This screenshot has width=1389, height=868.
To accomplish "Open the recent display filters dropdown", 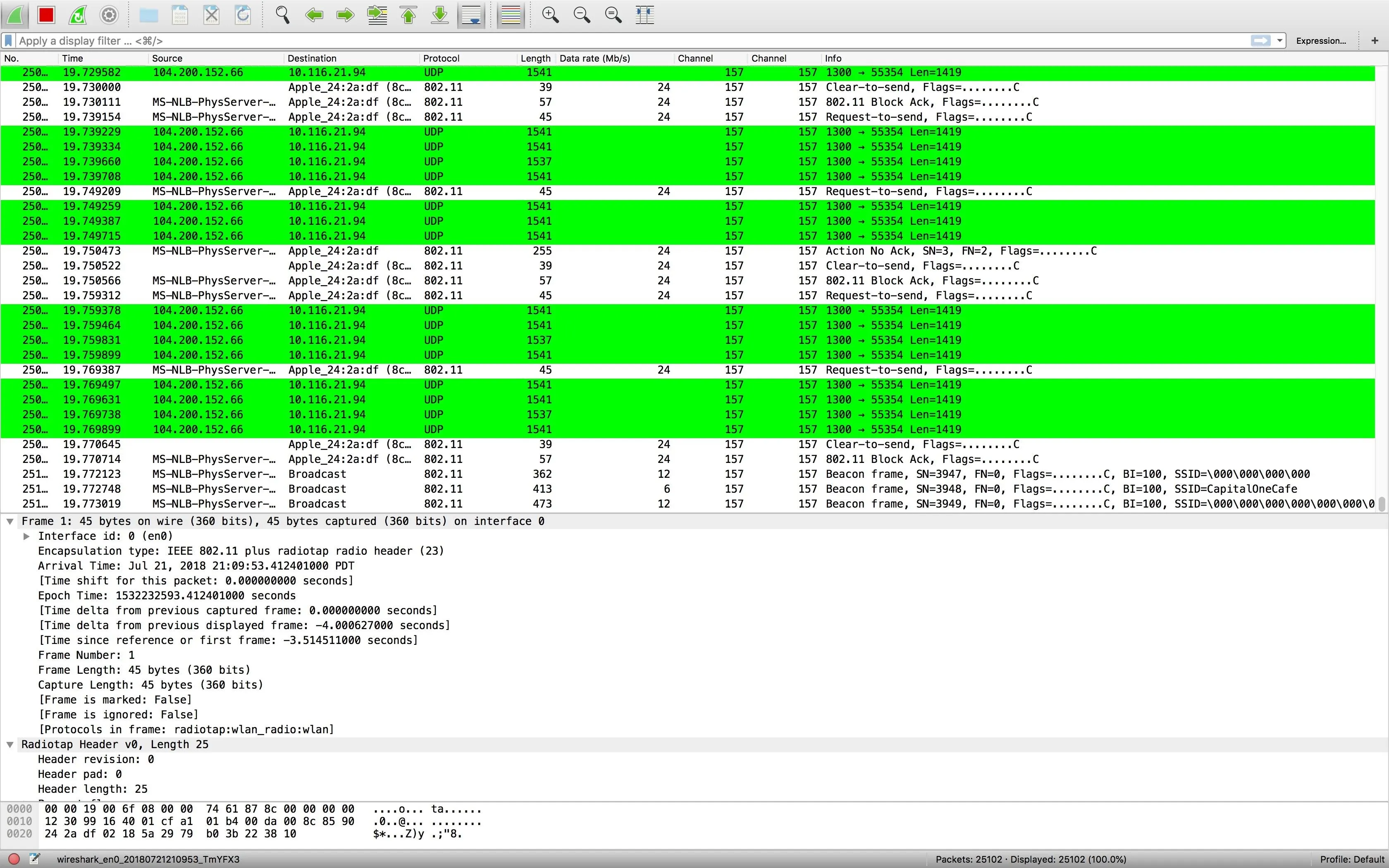I will point(1279,41).
